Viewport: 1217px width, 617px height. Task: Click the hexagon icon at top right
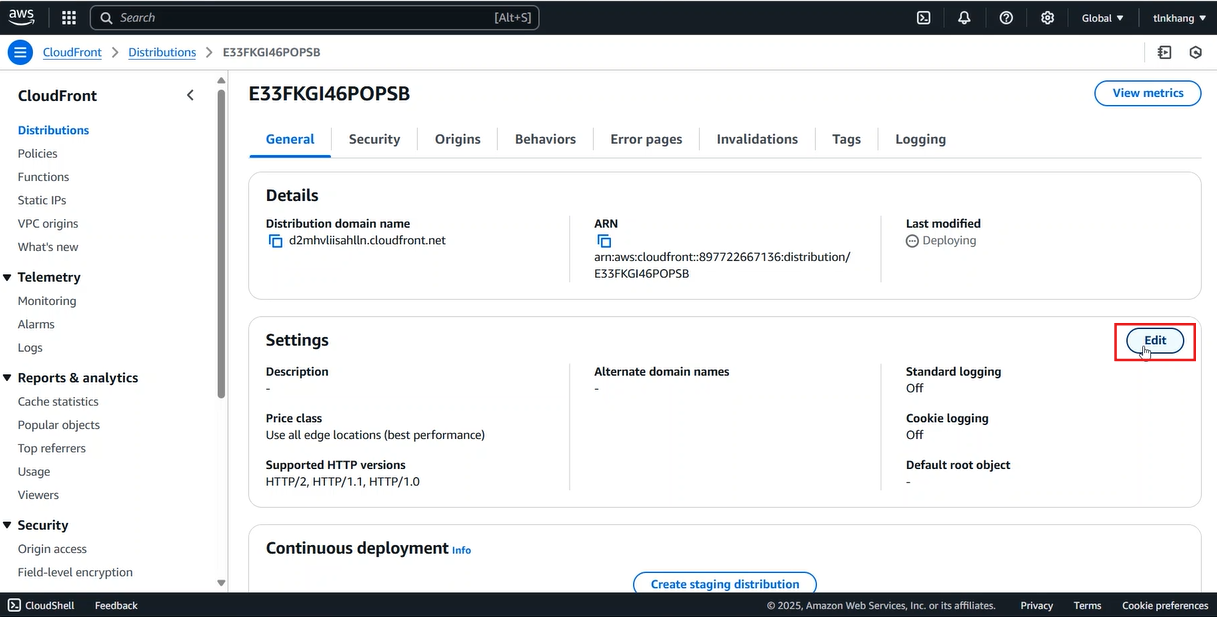1195,52
